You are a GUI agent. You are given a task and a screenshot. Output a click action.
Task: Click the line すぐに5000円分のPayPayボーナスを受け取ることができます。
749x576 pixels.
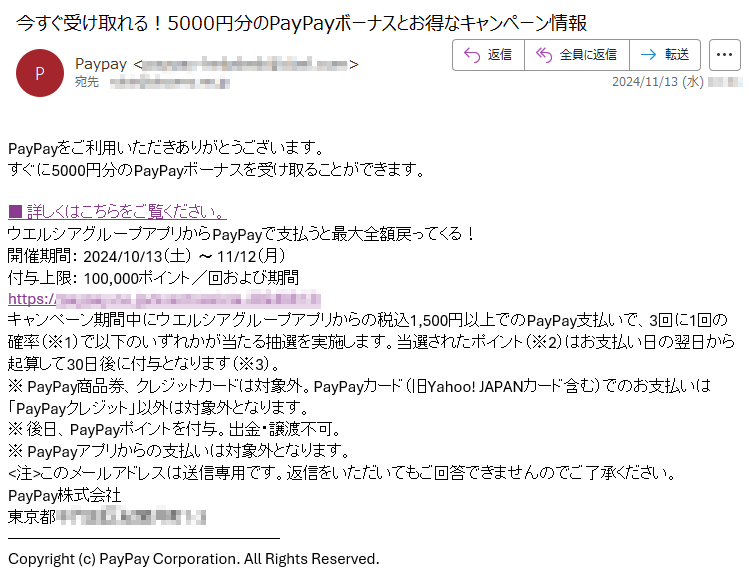coord(216,170)
